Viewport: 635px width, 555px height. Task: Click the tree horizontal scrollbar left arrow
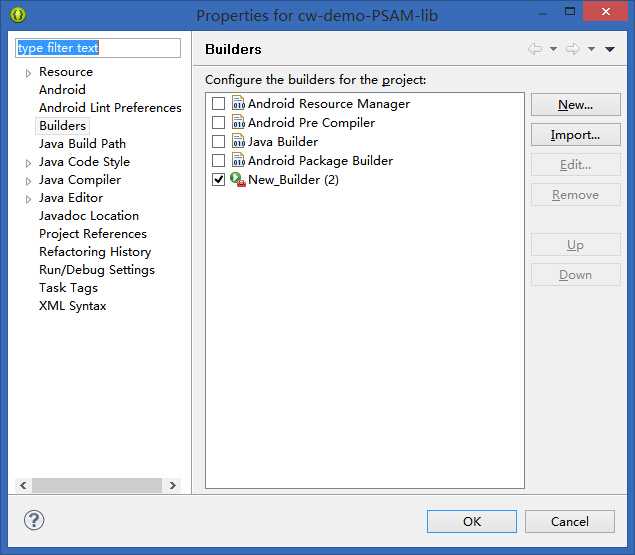click(x=23, y=485)
